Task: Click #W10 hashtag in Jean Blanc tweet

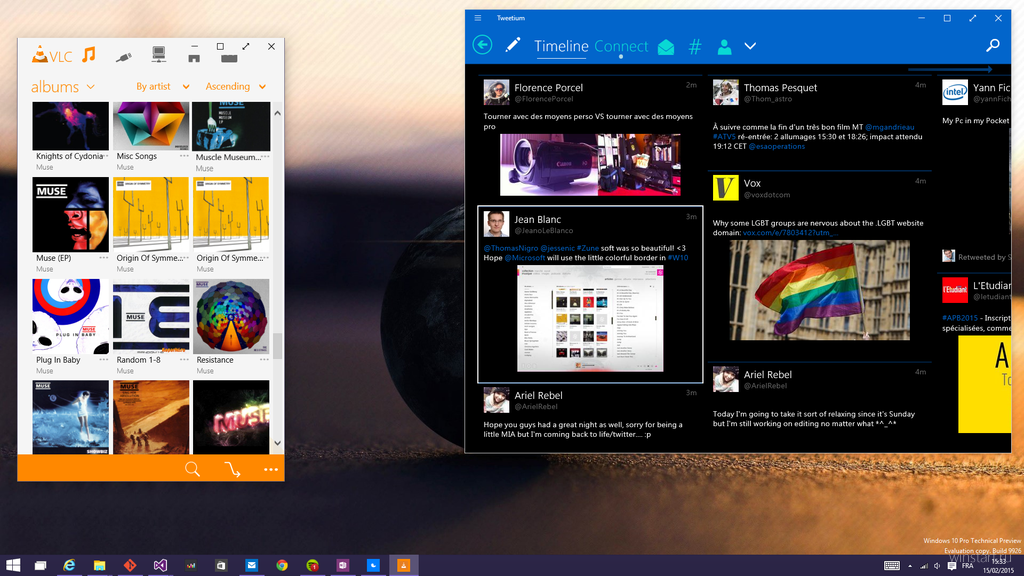Action: [x=678, y=257]
